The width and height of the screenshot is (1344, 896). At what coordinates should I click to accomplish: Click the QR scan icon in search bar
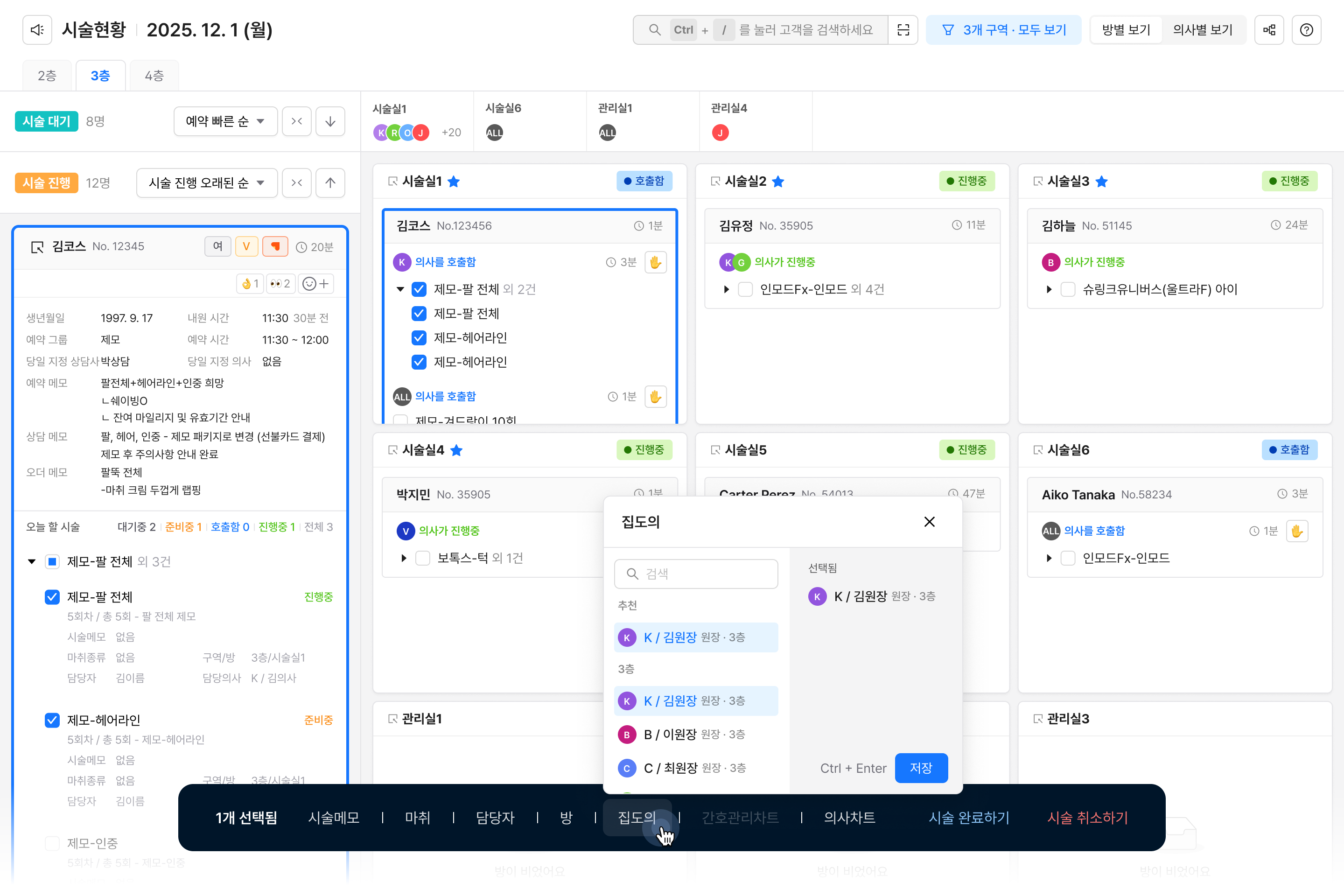point(903,30)
